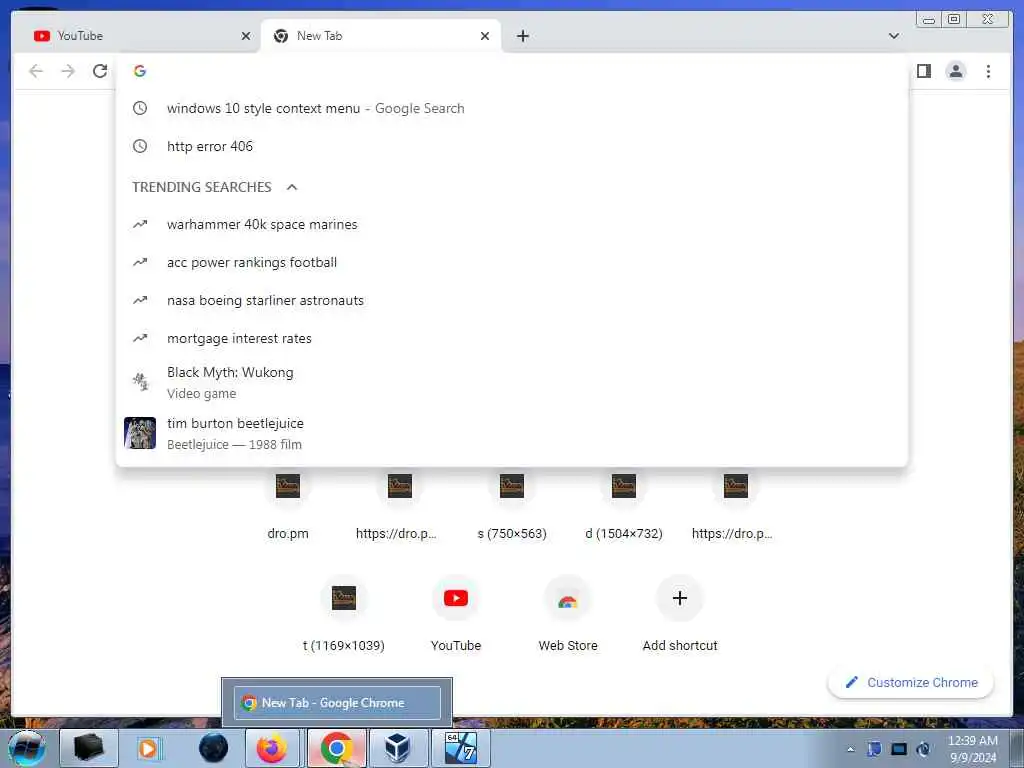This screenshot has height=768, width=1024.
Task: Click the Customize Chrome button
Action: pyautogui.click(x=911, y=682)
